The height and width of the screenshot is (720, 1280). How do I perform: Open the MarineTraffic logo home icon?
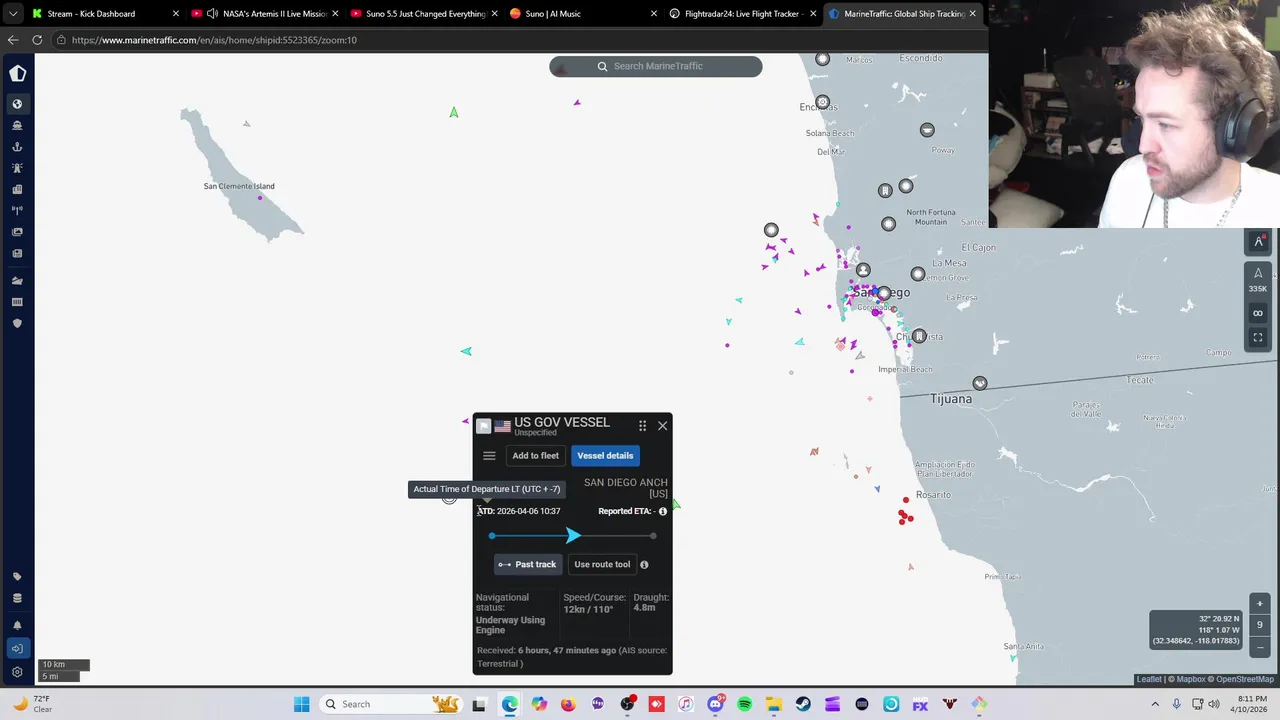17,73
